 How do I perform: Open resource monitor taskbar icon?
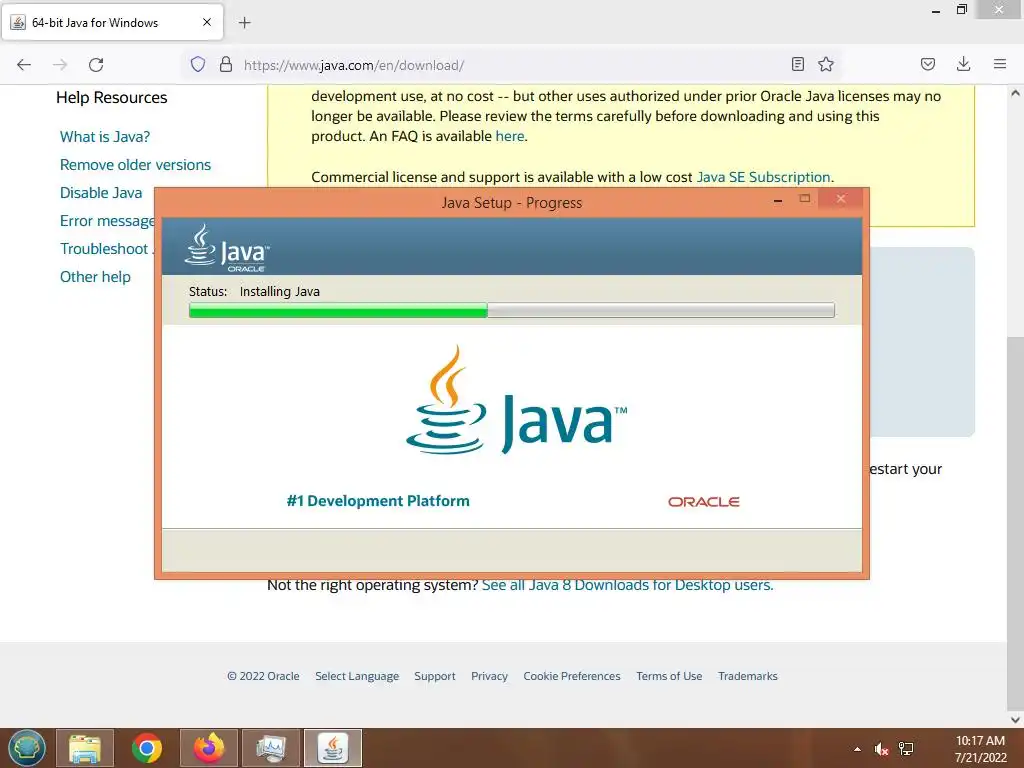271,748
